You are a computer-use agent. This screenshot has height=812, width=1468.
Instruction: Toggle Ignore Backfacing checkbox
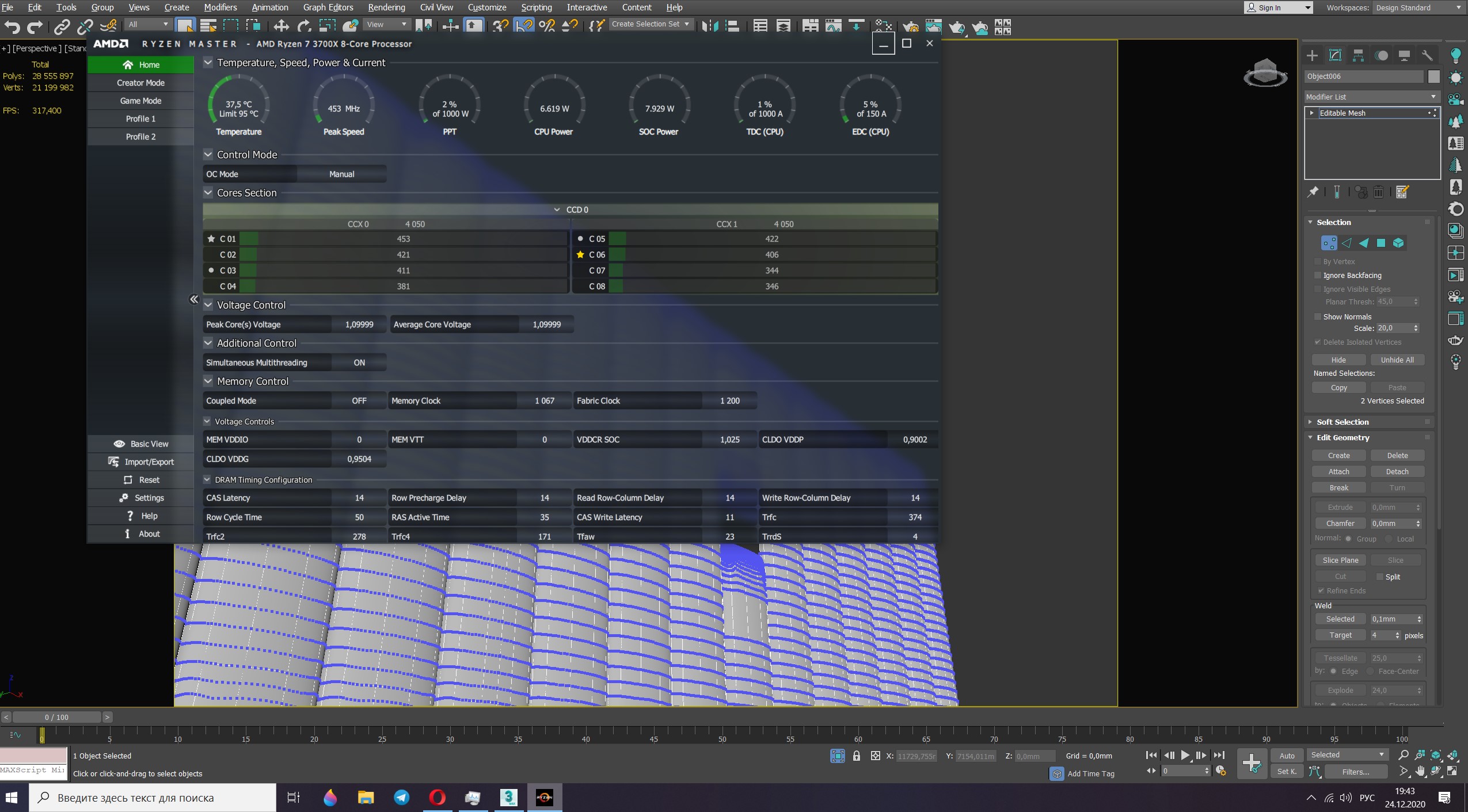point(1318,275)
